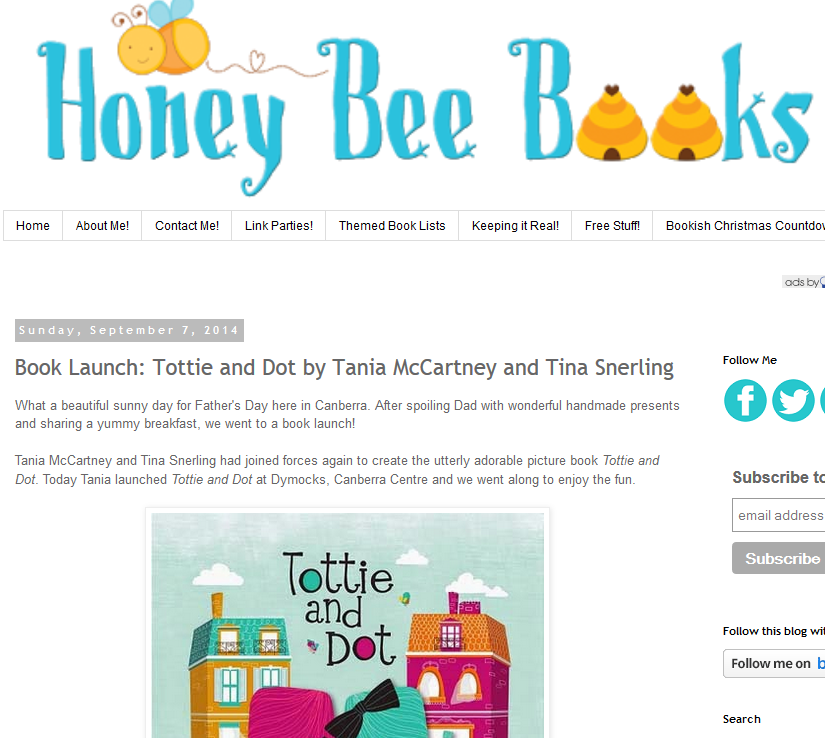The width and height of the screenshot is (825, 738).
Task: Open the Bookish Christmas Countdown tab
Action: [739, 226]
